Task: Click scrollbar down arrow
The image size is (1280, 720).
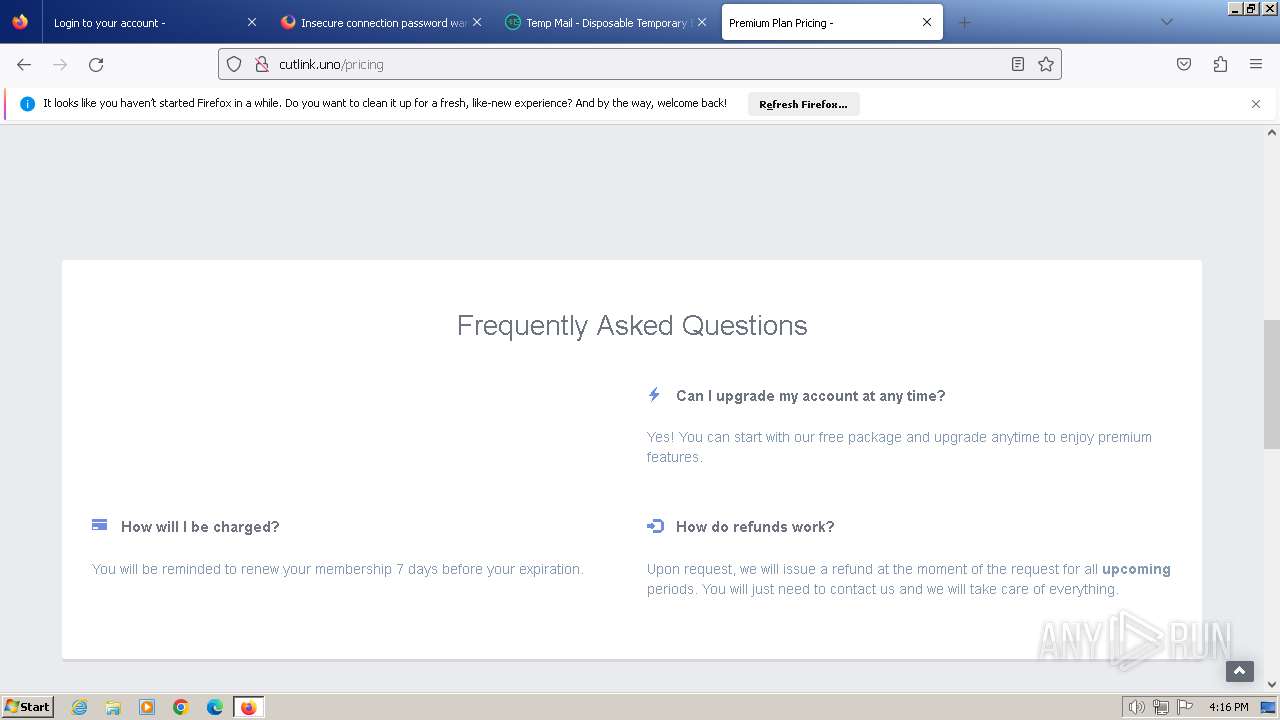Action: pyautogui.click(x=1272, y=685)
